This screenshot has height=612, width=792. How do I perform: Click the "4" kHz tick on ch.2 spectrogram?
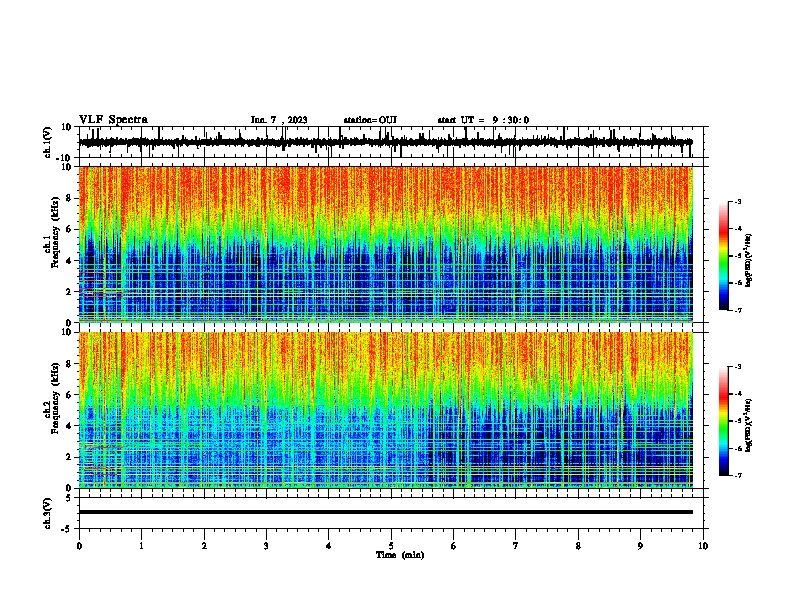point(69,426)
